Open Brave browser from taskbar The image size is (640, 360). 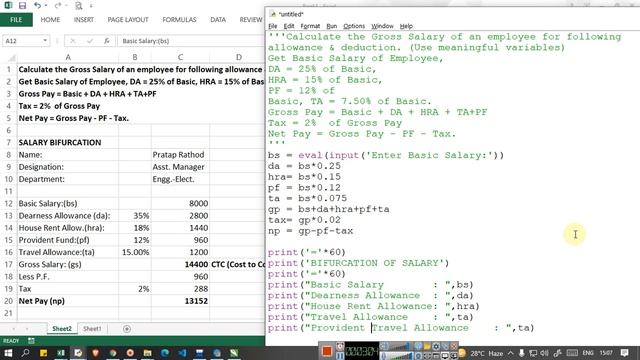click(96, 353)
